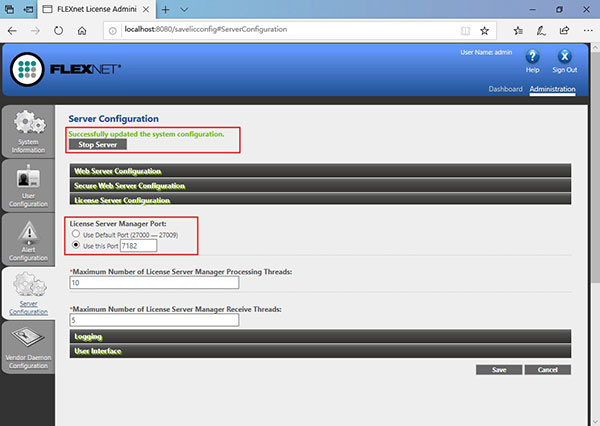Image resolution: width=600 pixels, height=426 pixels.
Task: Click the tabs you've set aside icon
Action: coord(10,10)
